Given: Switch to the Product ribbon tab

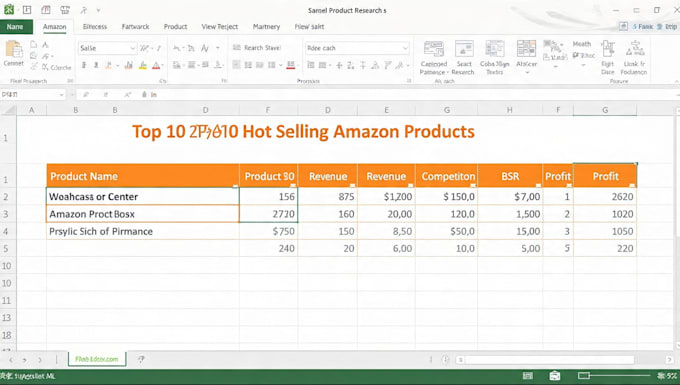Looking at the screenshot, I should coord(175,27).
